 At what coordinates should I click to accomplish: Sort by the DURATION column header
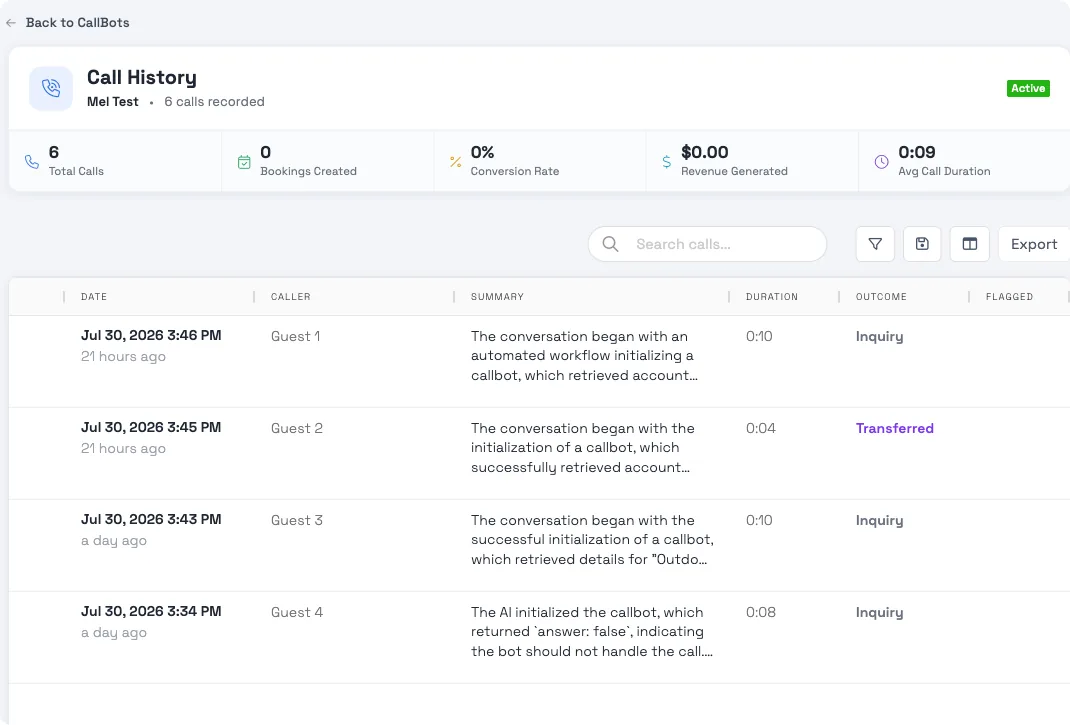tap(772, 296)
